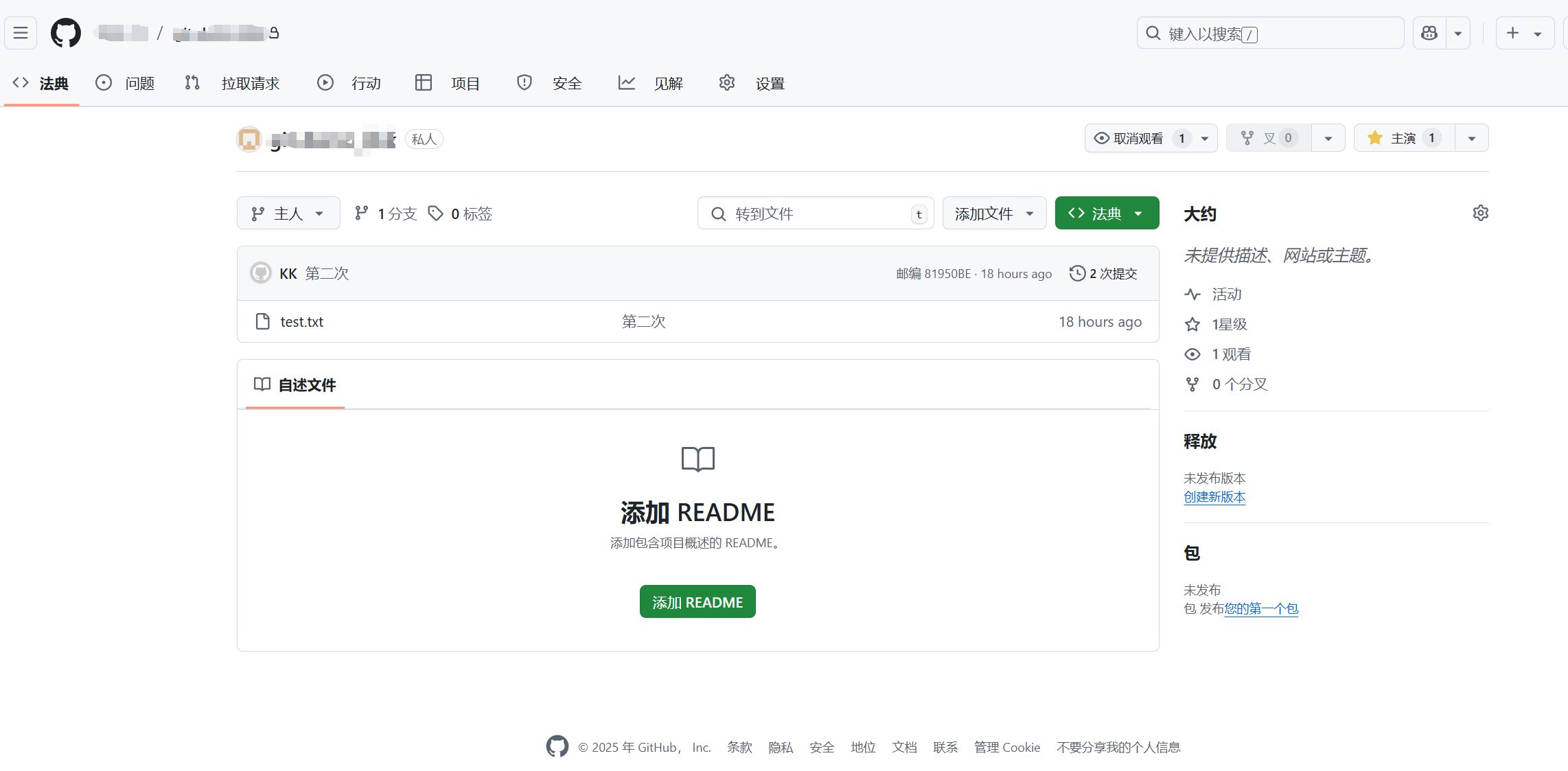Open the 设置 repository tab
The image size is (1568, 771).
[x=769, y=82]
